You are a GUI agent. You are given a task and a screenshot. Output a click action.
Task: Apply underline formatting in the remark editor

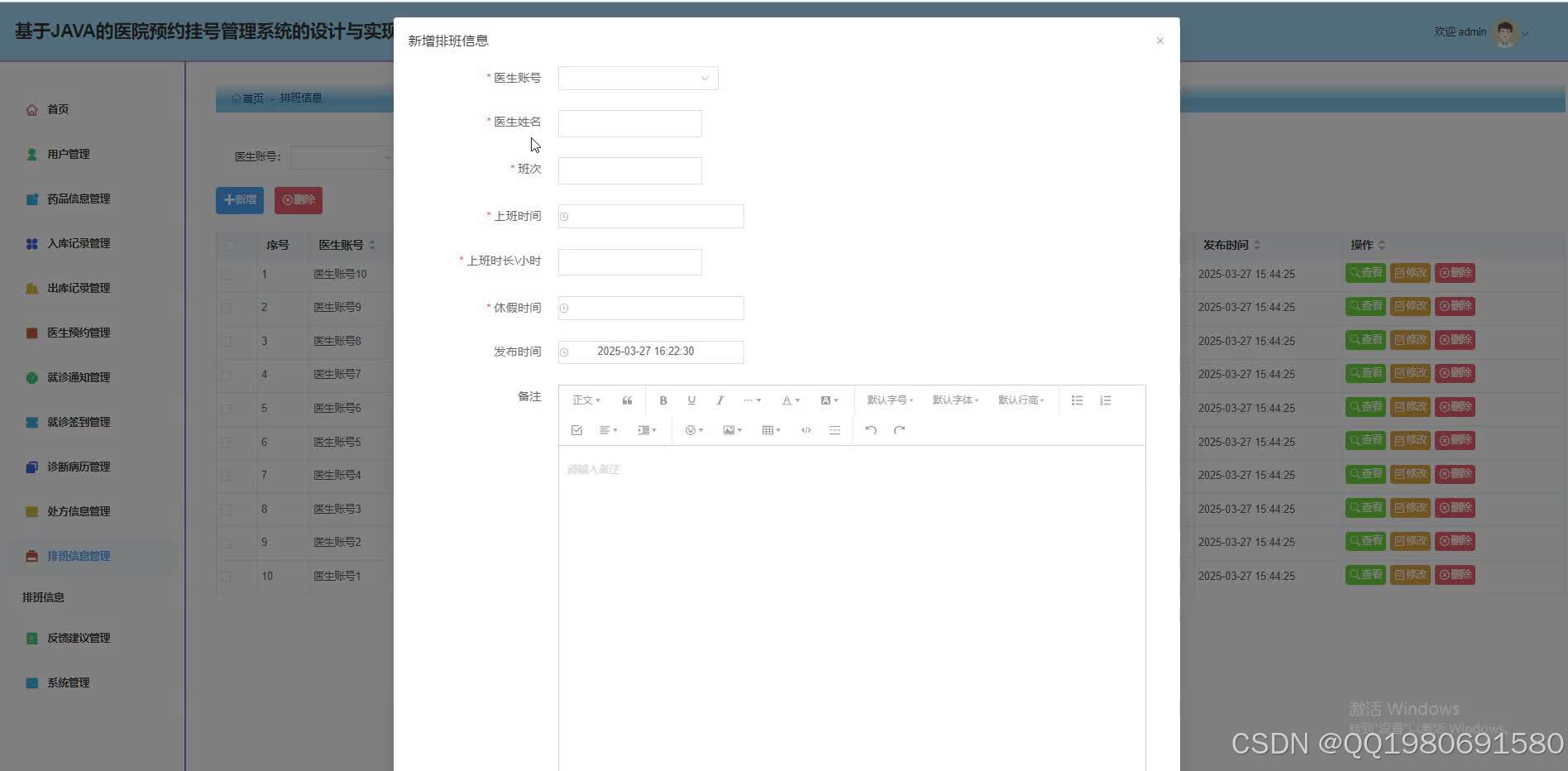(691, 400)
